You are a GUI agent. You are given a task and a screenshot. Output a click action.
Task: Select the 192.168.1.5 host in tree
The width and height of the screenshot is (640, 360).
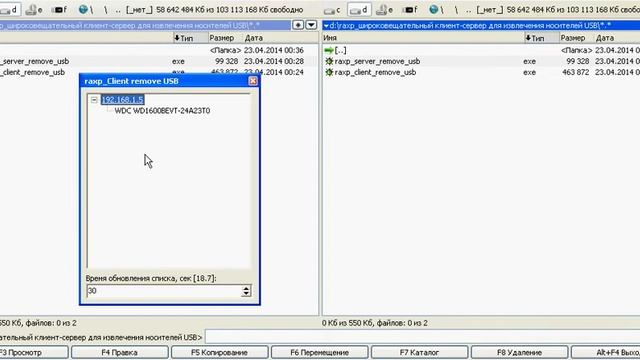(x=122, y=100)
